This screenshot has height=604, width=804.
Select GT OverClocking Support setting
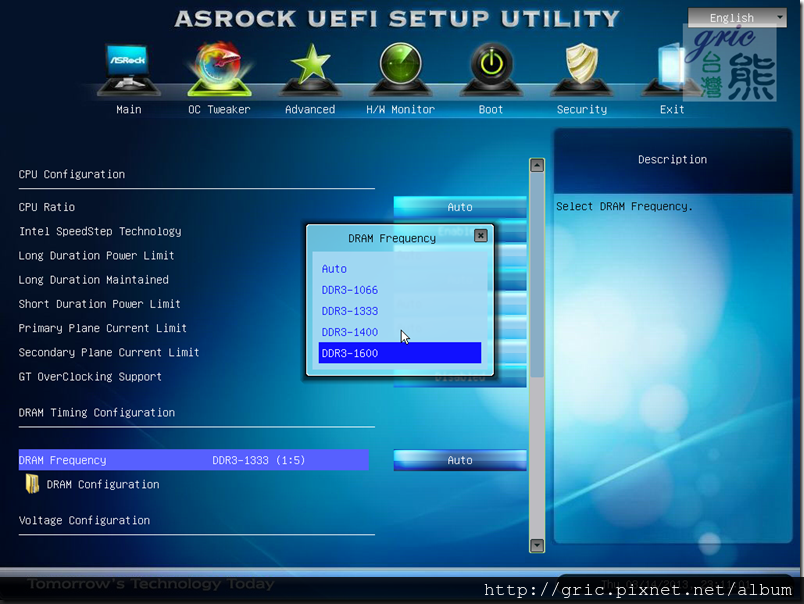point(90,377)
